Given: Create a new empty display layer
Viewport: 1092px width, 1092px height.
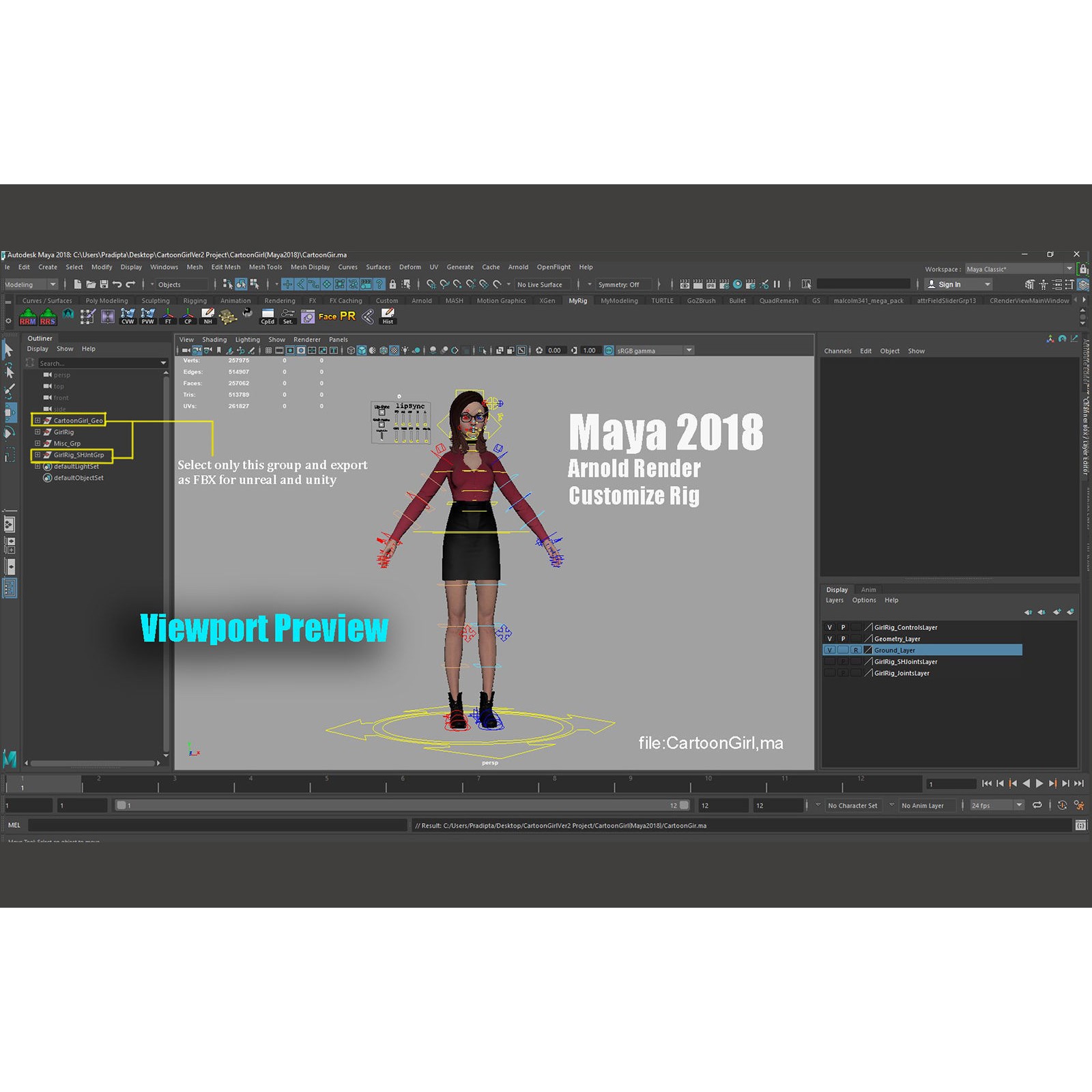Looking at the screenshot, I should (x=1057, y=612).
